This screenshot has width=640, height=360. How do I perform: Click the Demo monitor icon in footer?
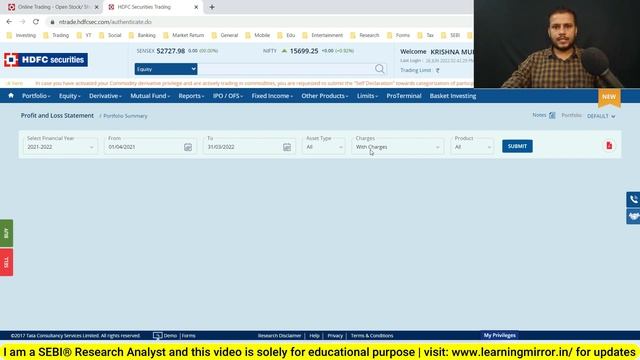[x=157, y=336]
